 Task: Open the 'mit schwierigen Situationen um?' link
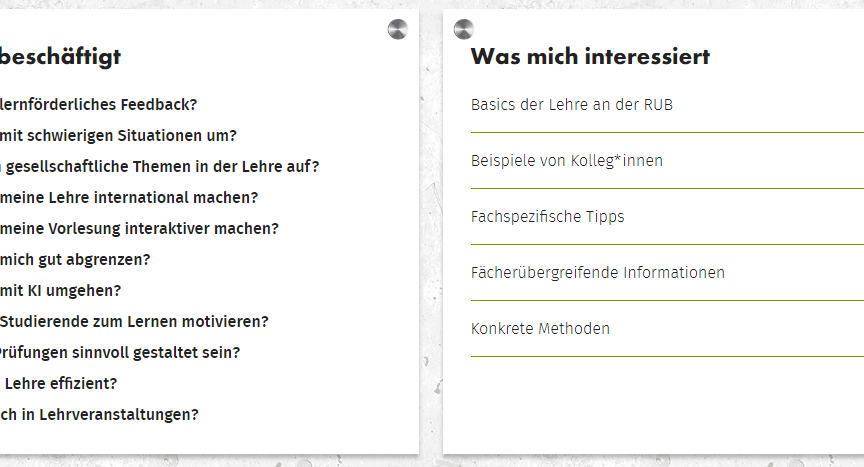coord(118,135)
